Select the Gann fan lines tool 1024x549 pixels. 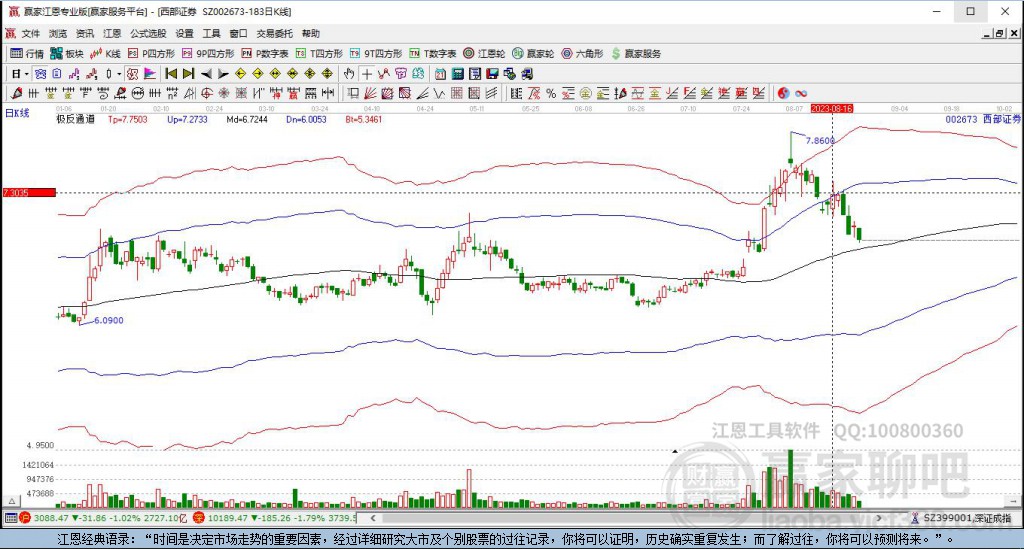click(x=370, y=93)
